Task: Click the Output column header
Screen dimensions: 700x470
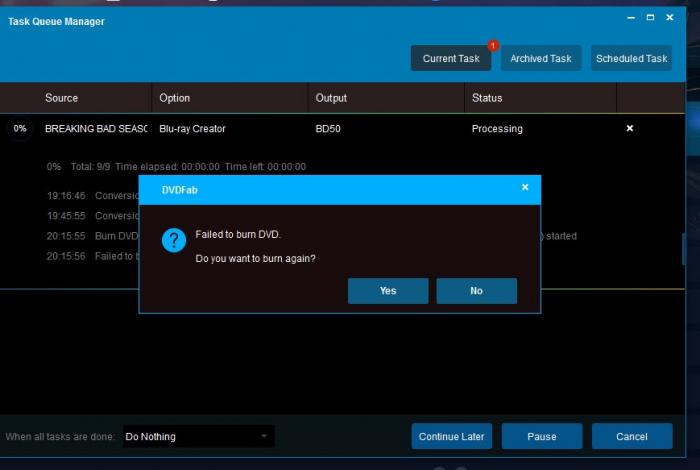Action: (331, 98)
